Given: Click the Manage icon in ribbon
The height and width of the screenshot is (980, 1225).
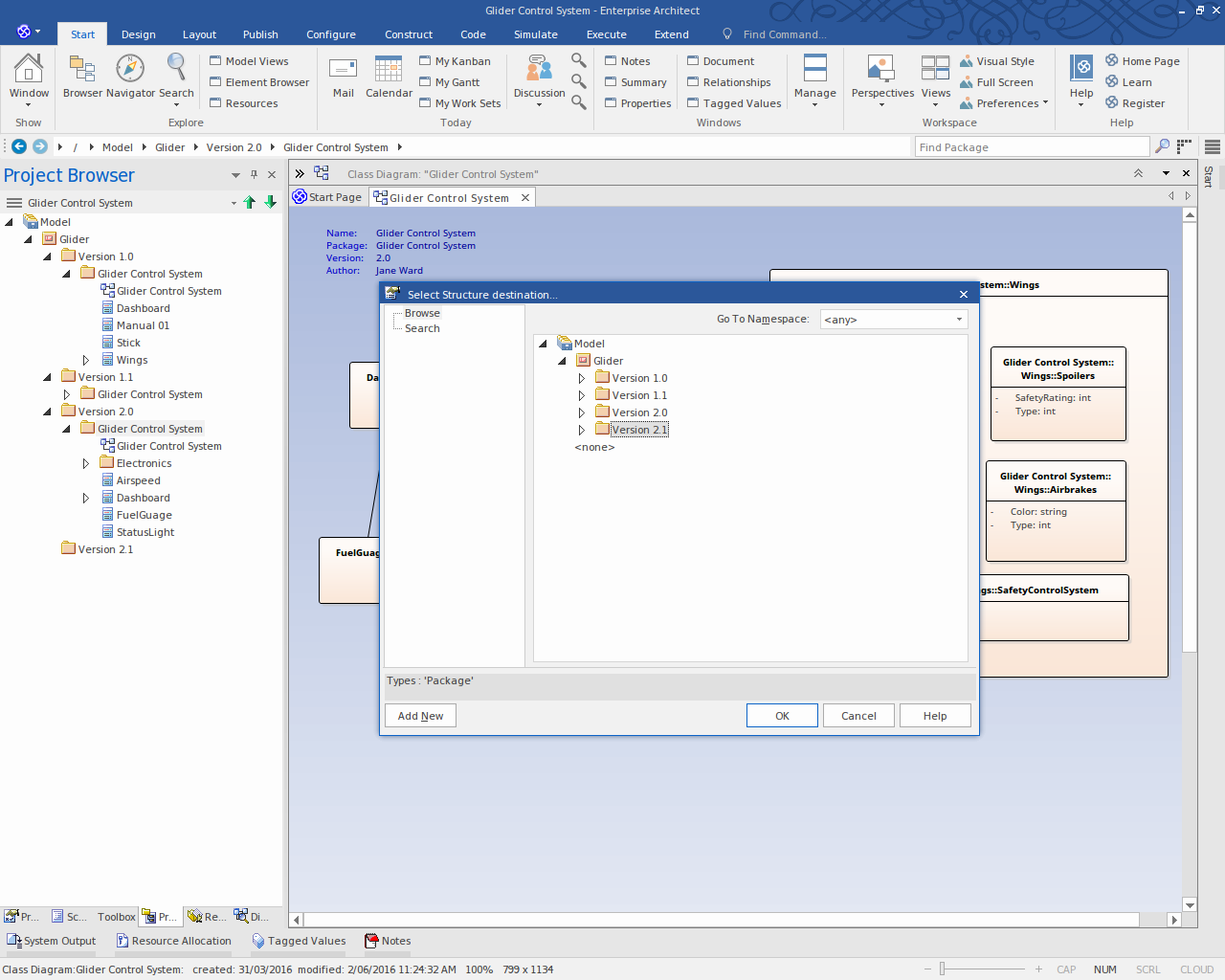Looking at the screenshot, I should coord(814,70).
